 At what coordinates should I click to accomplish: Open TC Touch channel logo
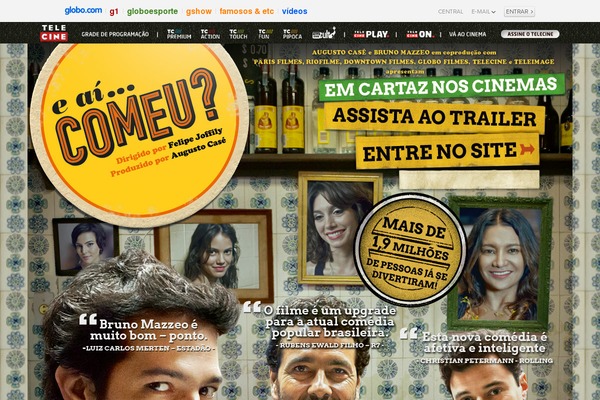tap(238, 34)
